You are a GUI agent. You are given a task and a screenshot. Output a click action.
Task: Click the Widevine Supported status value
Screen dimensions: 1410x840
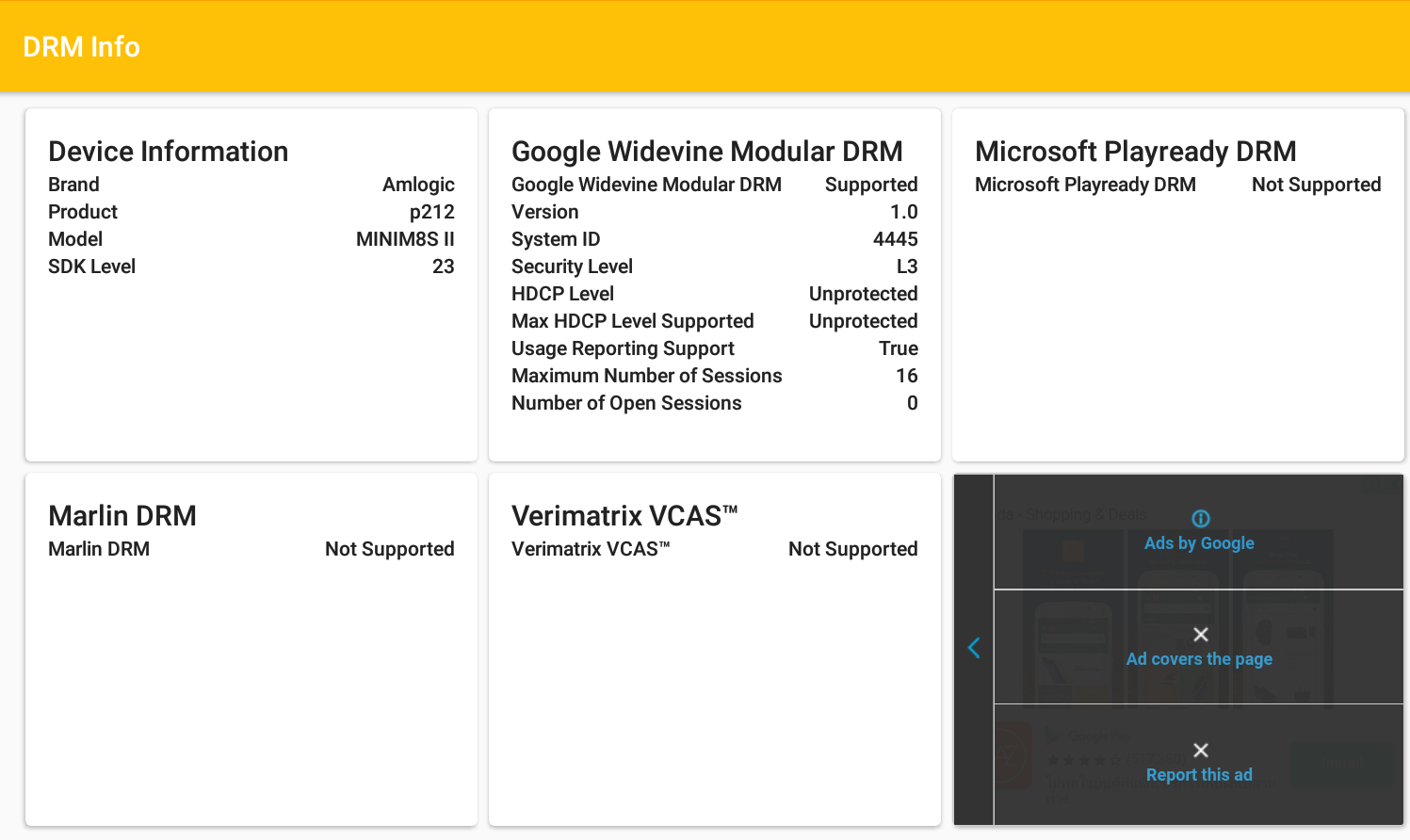tap(871, 185)
